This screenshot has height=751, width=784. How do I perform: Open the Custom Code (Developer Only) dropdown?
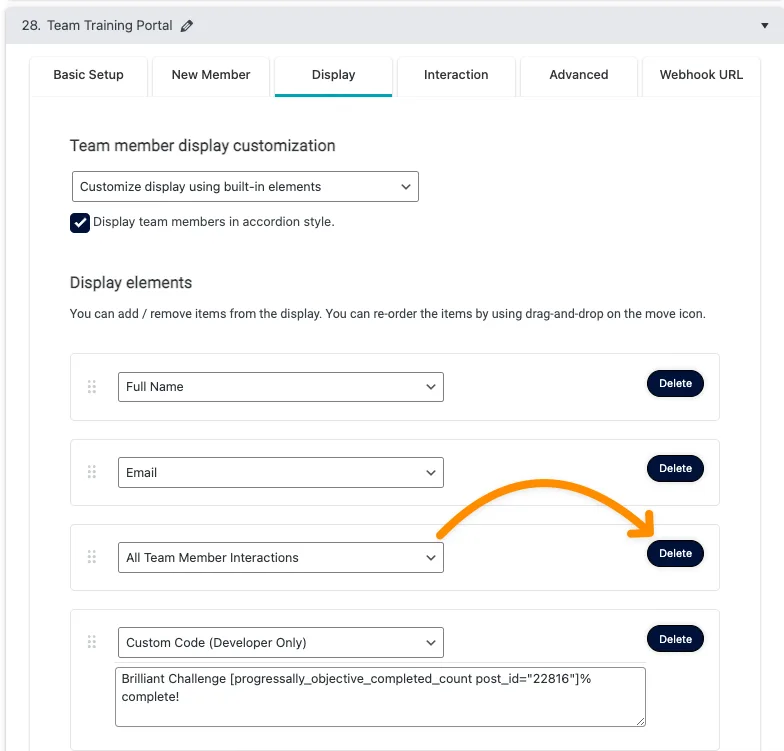tap(280, 642)
